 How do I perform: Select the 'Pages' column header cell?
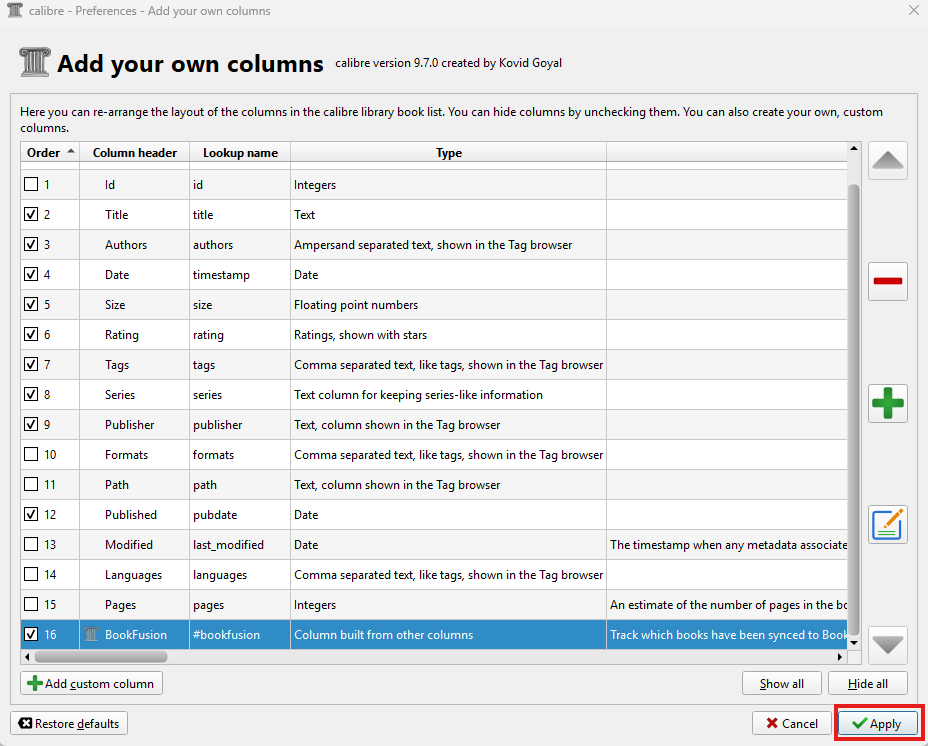click(x=134, y=604)
